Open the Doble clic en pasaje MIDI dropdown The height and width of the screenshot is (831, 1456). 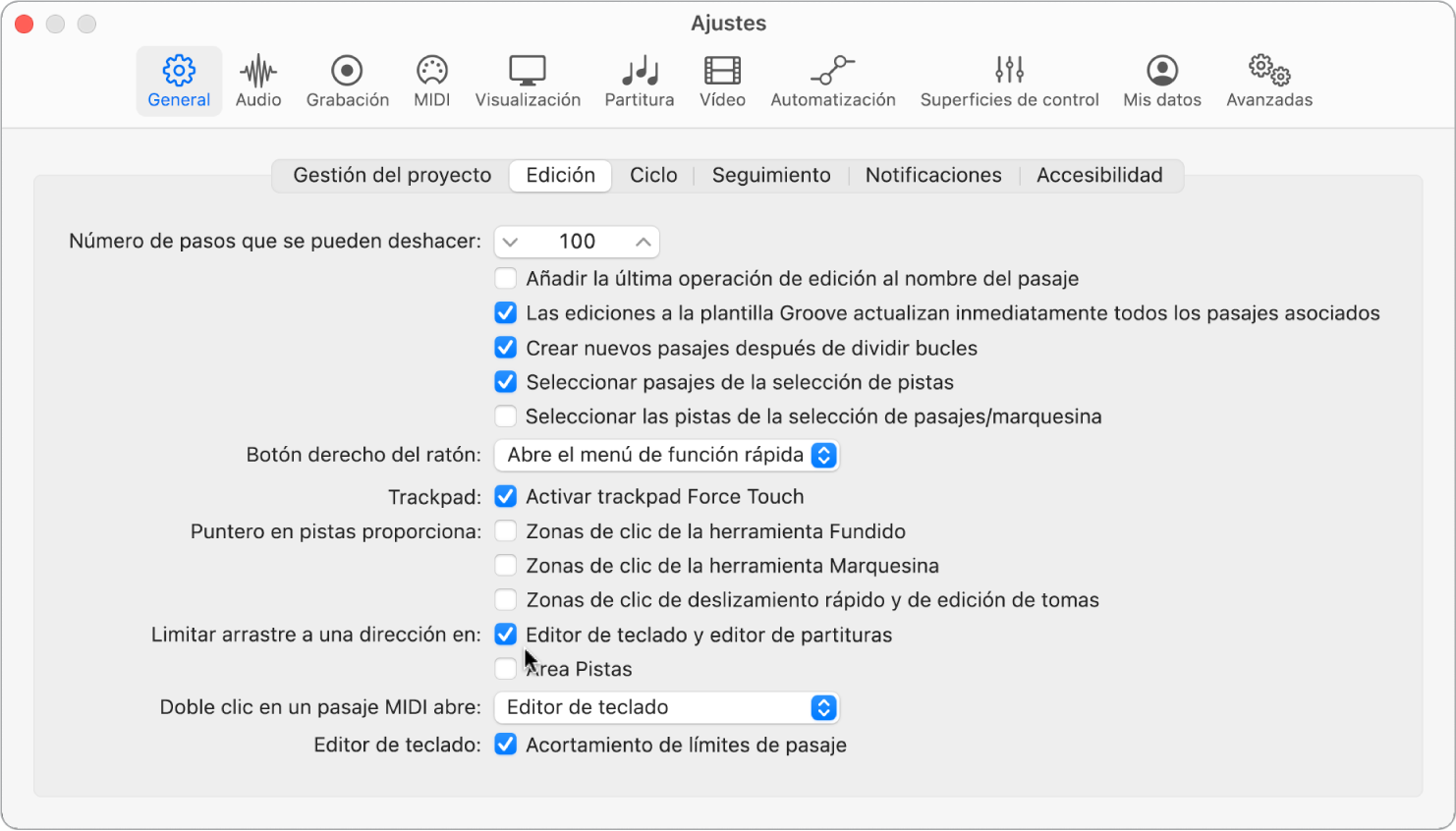point(667,707)
